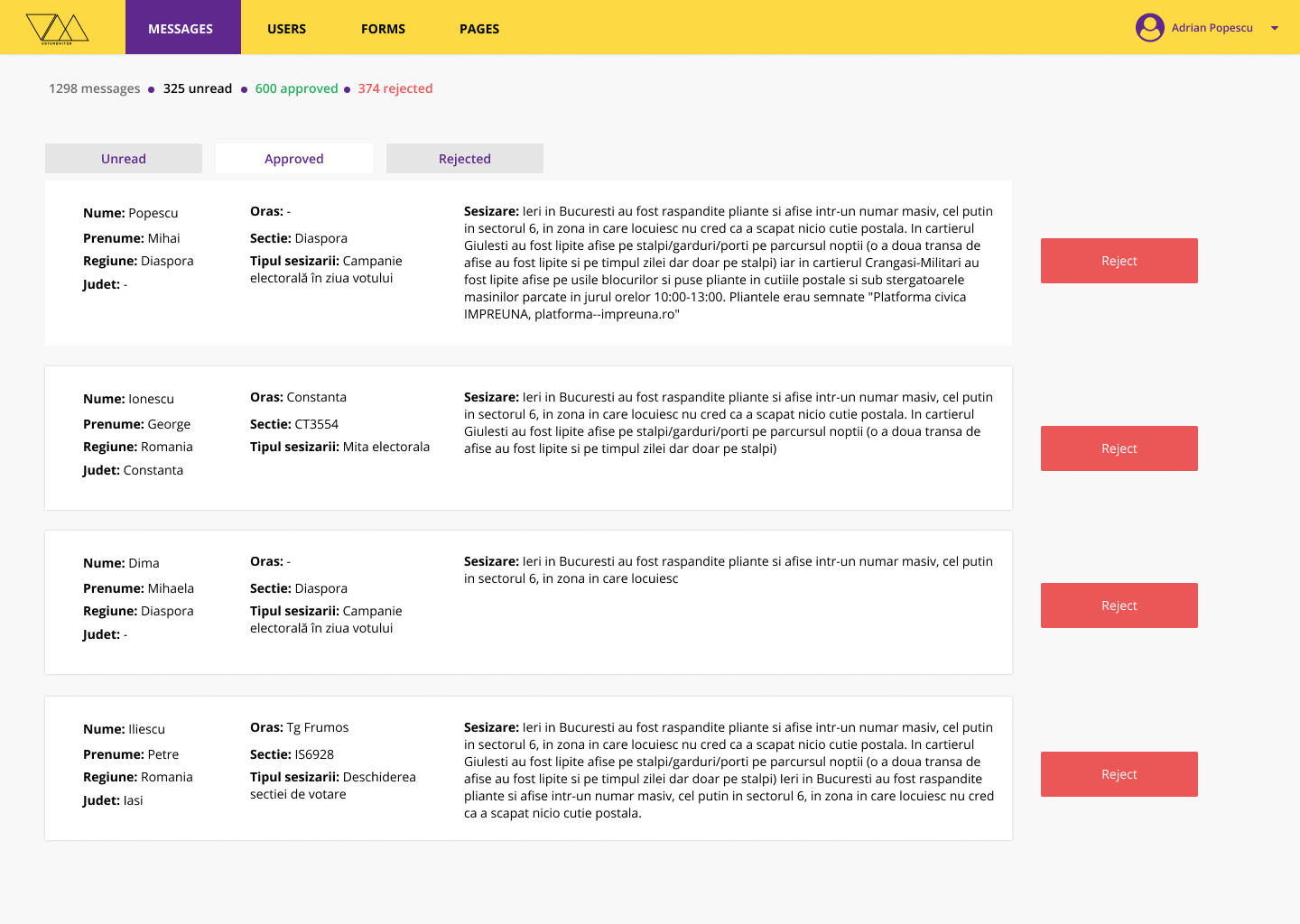The height and width of the screenshot is (924, 1300).
Task: Click the Sesizare text in Popescu's card
Action: 729,263
